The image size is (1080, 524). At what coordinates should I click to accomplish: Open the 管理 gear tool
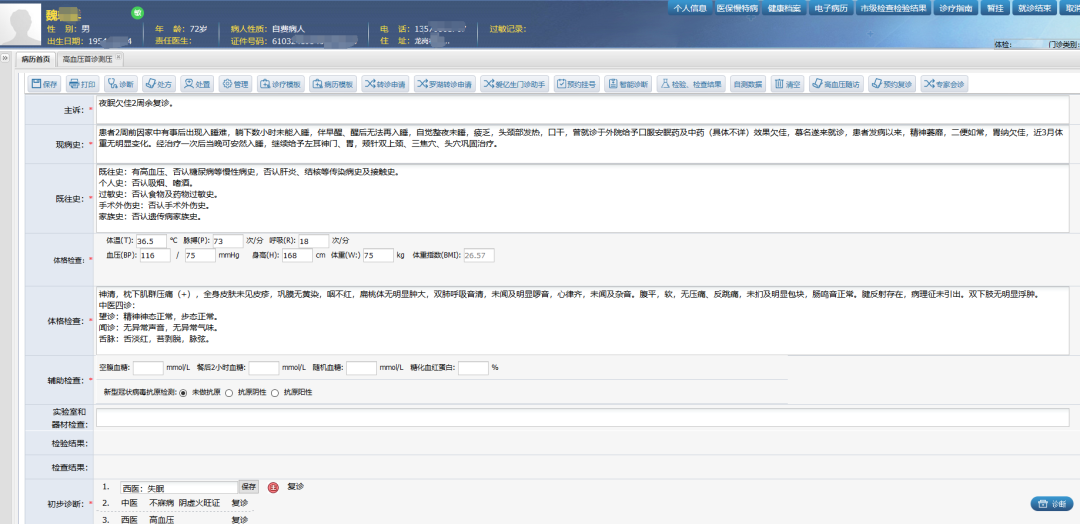[x=235, y=84]
